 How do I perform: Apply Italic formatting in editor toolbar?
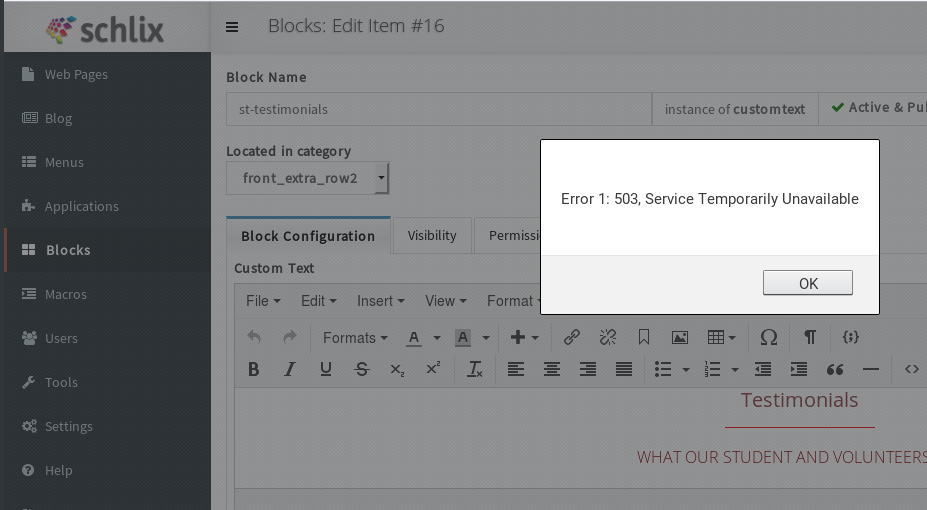(x=289, y=369)
